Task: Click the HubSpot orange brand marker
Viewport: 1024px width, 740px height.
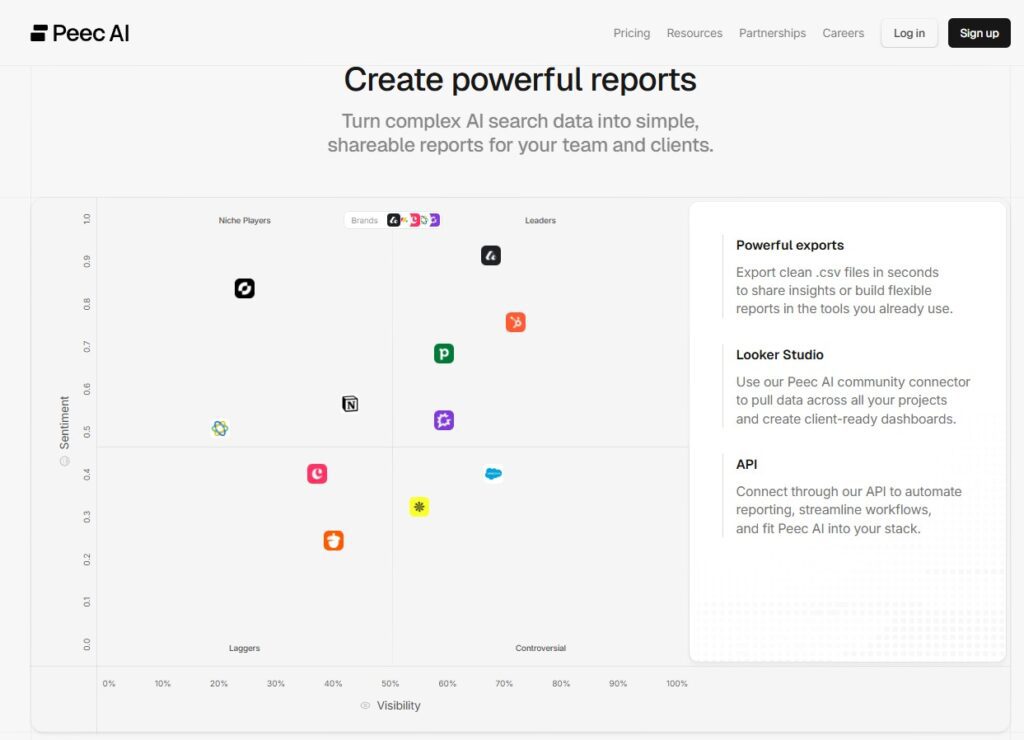Action: point(515,322)
